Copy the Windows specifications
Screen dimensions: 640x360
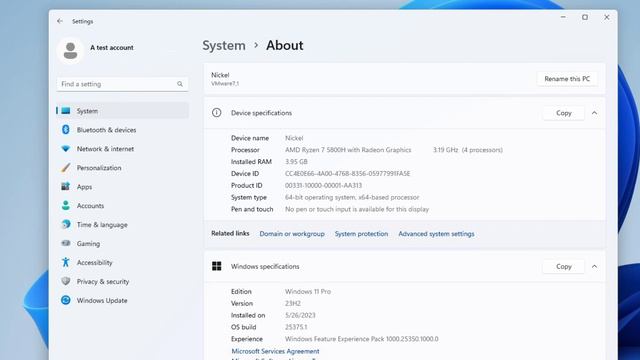click(x=564, y=267)
